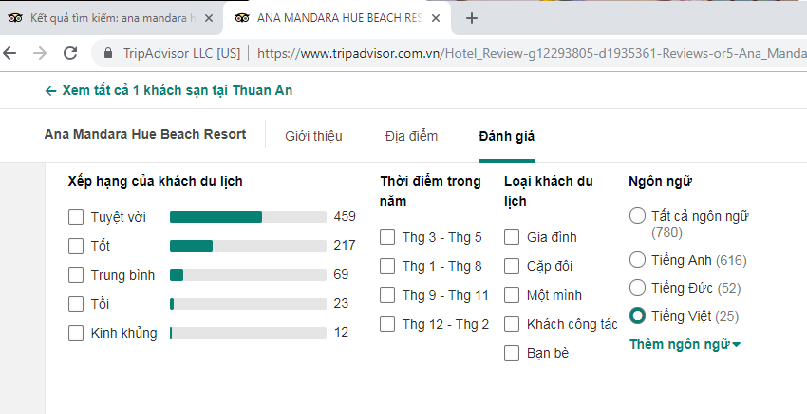The height and width of the screenshot is (414, 807).
Task: Close the Kết quả tìm kiếm tab
Action: [x=208, y=18]
